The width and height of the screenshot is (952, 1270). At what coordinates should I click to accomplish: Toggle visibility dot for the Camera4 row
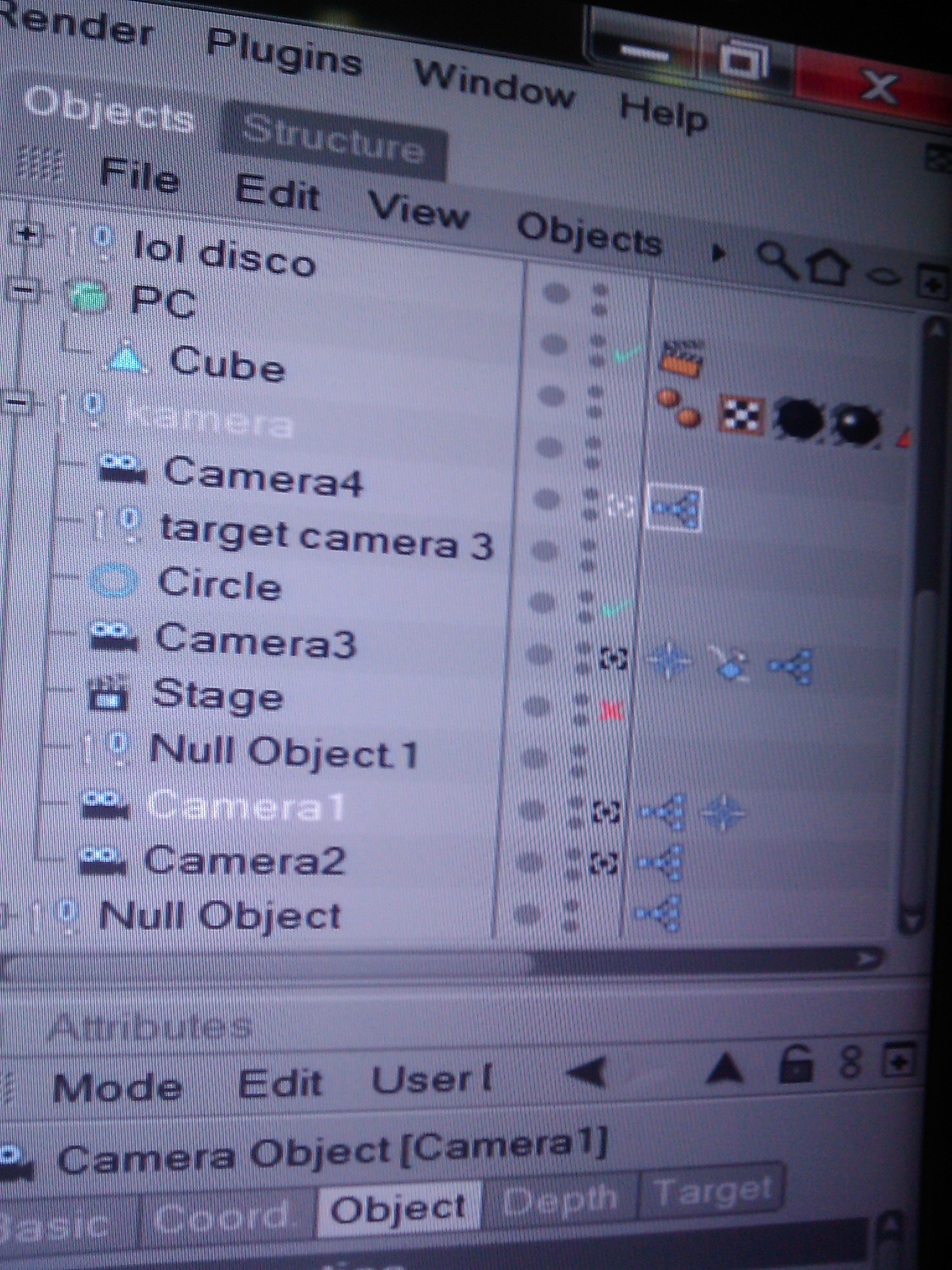[547, 498]
